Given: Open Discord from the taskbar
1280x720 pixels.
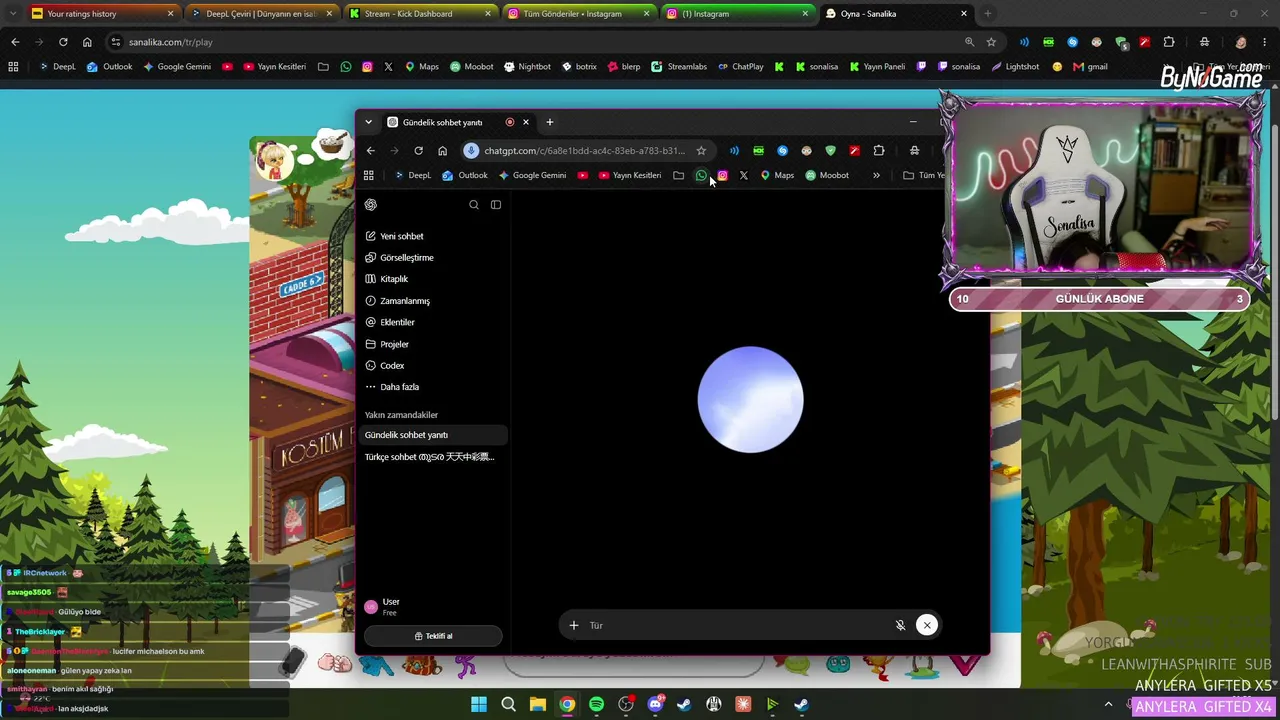Looking at the screenshot, I should coord(655,705).
